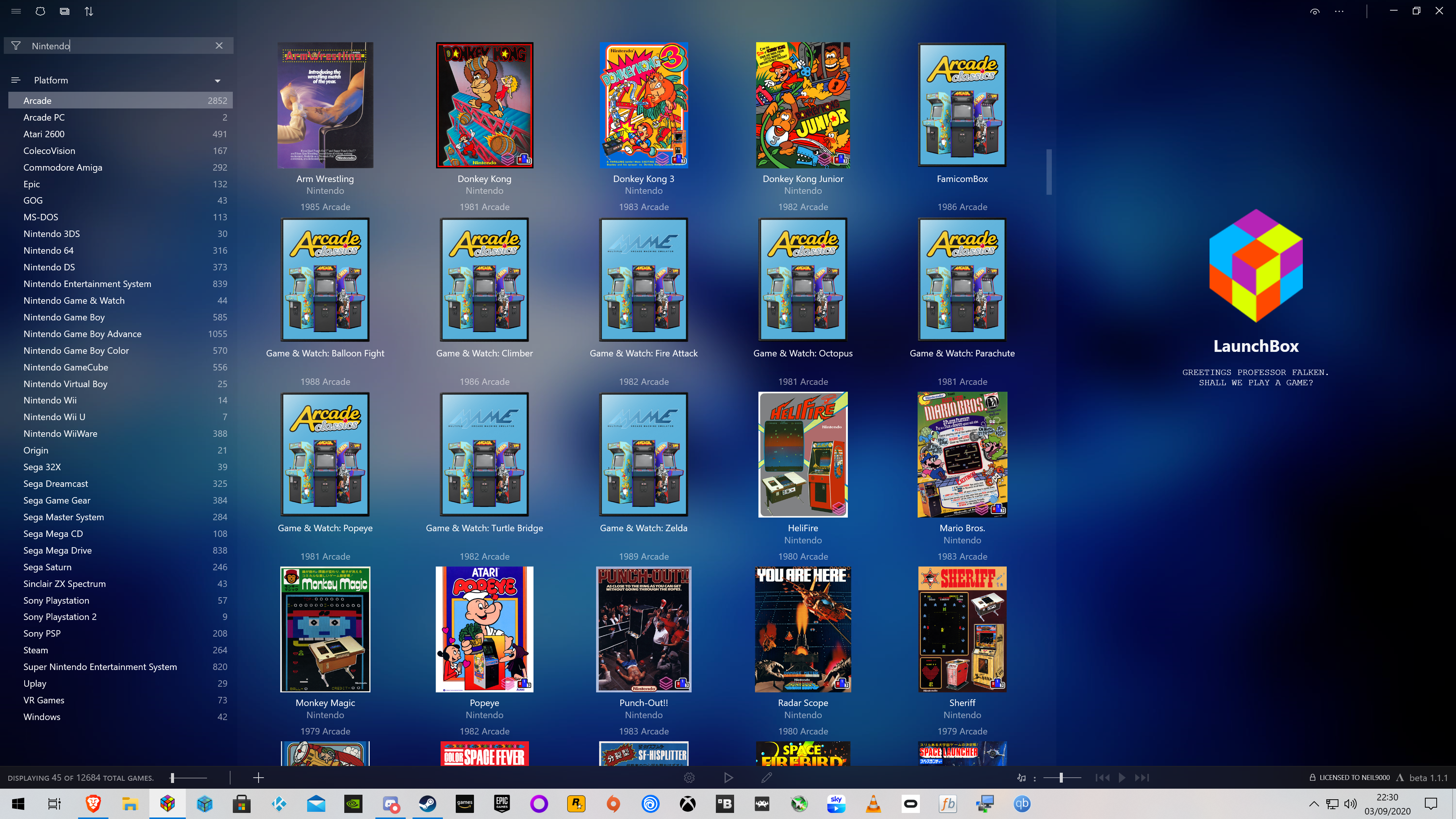
Task: Open Xbox app from taskbar
Action: (688, 804)
